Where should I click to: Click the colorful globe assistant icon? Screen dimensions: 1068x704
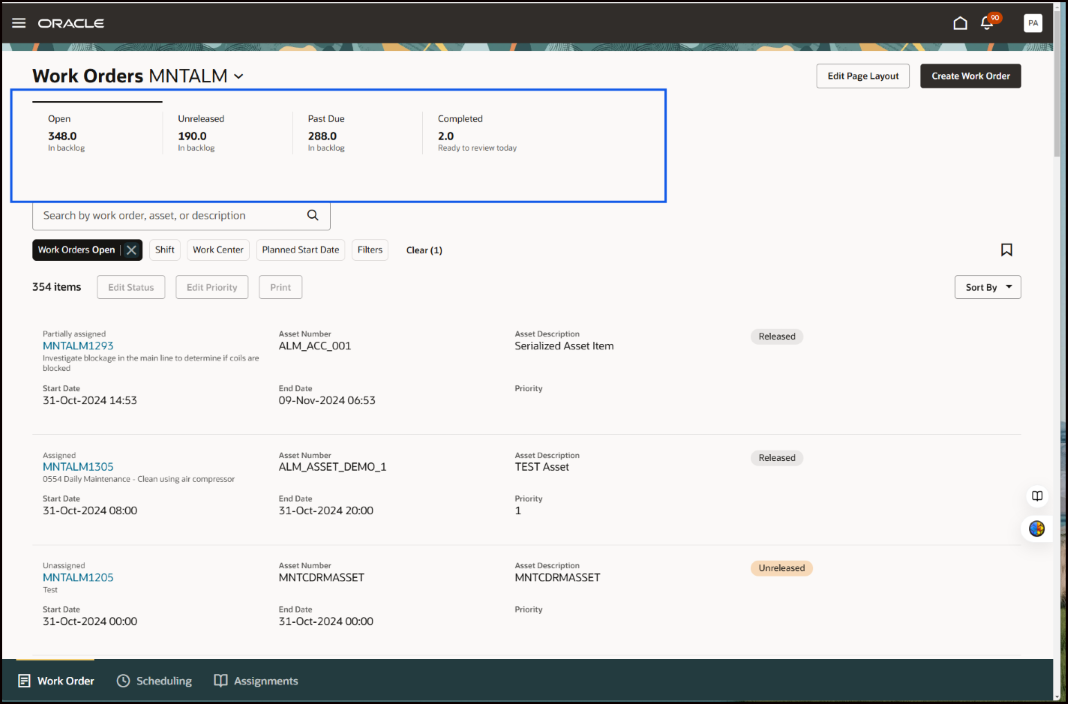pos(1037,528)
